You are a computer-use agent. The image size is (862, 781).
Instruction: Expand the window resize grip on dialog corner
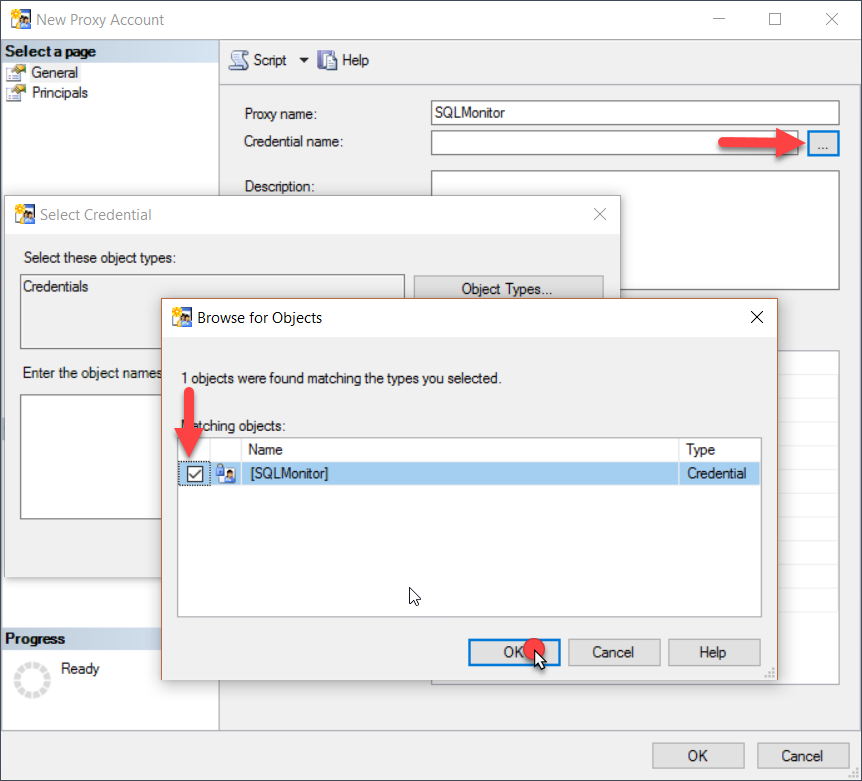coord(768,672)
